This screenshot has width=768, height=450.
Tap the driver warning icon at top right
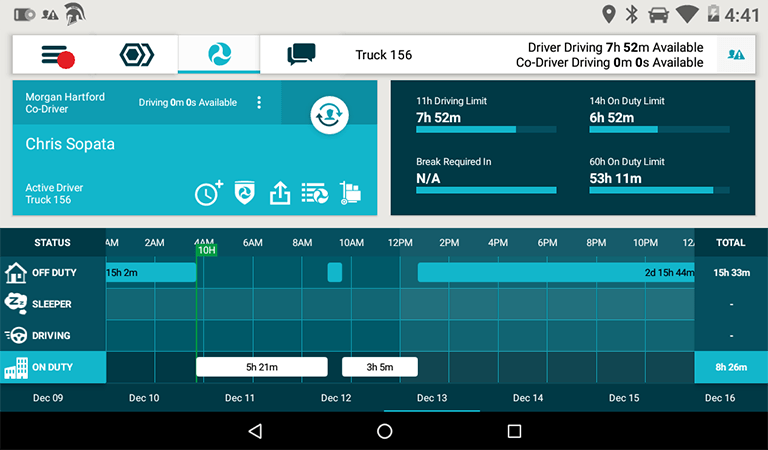point(736,55)
